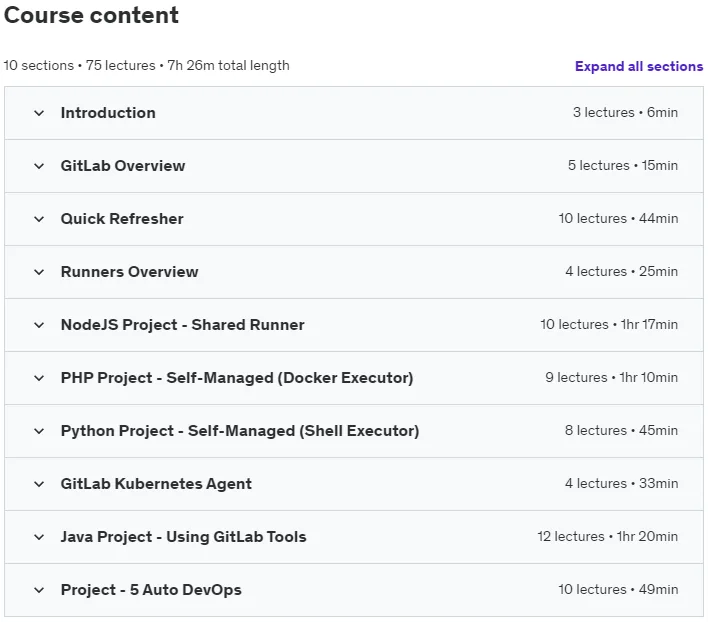The height and width of the screenshot is (622, 708).
Task: Click the '10 lectures • 1hr 17min' text
Action: pos(609,325)
